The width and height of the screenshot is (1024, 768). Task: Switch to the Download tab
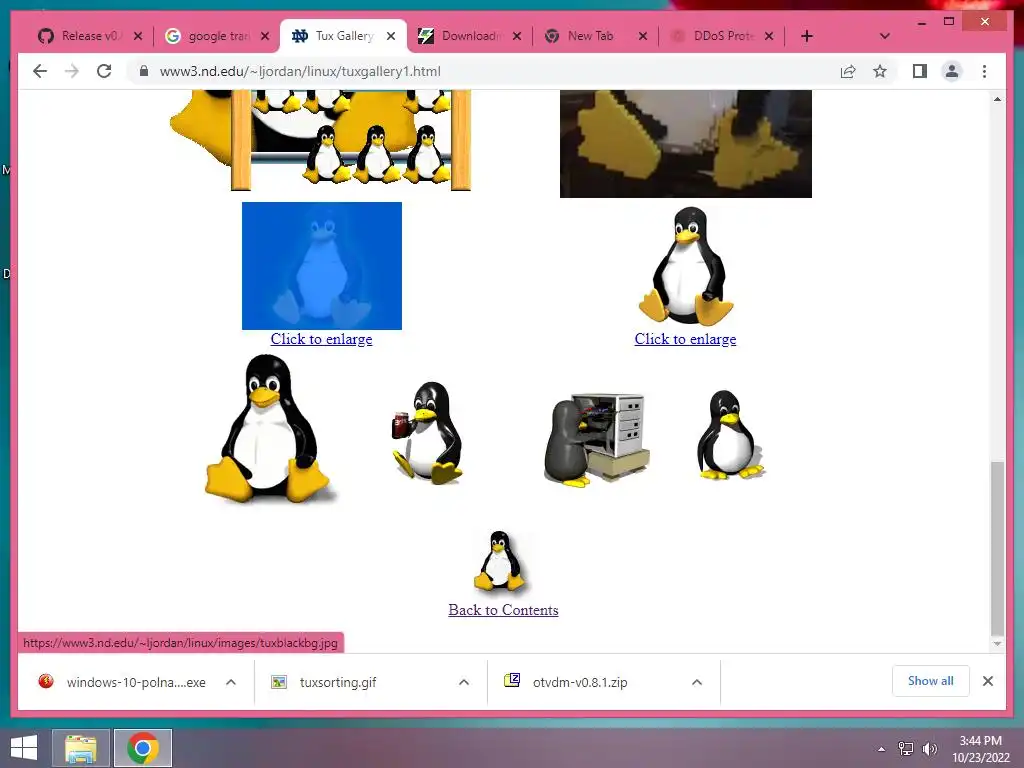(x=460, y=36)
